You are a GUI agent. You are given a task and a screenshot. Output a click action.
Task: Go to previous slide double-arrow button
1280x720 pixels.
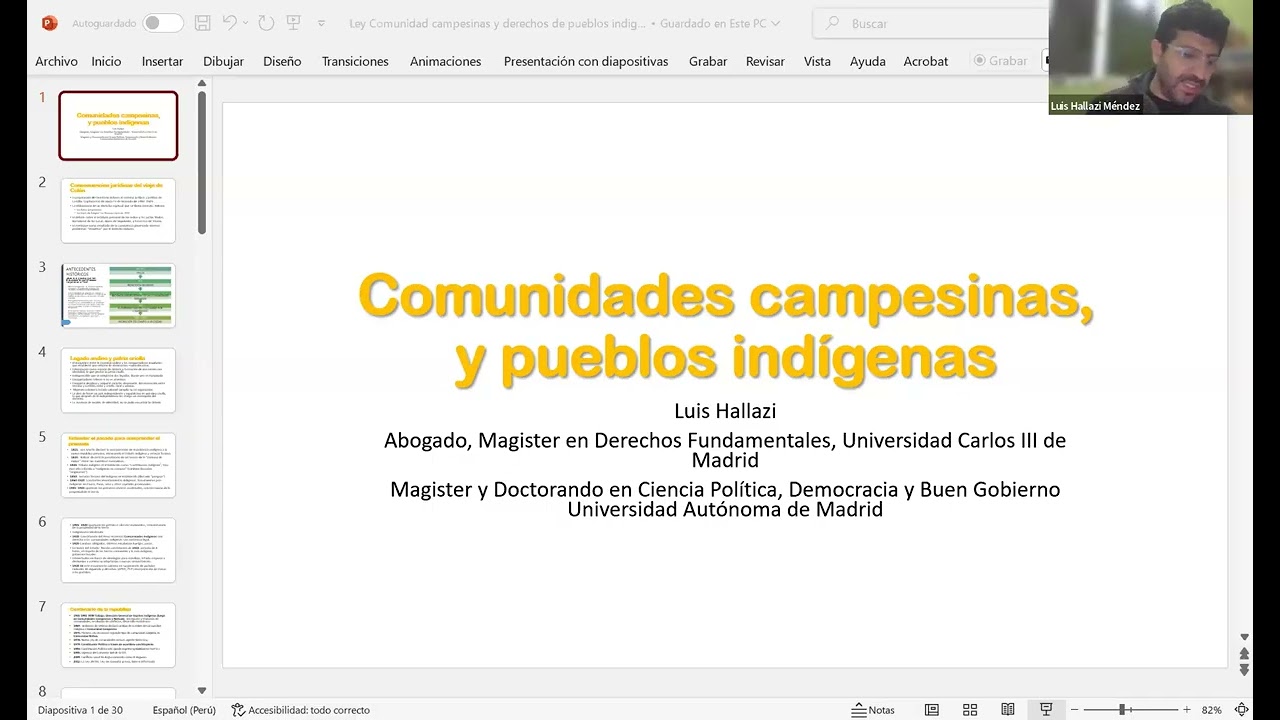[x=1244, y=653]
